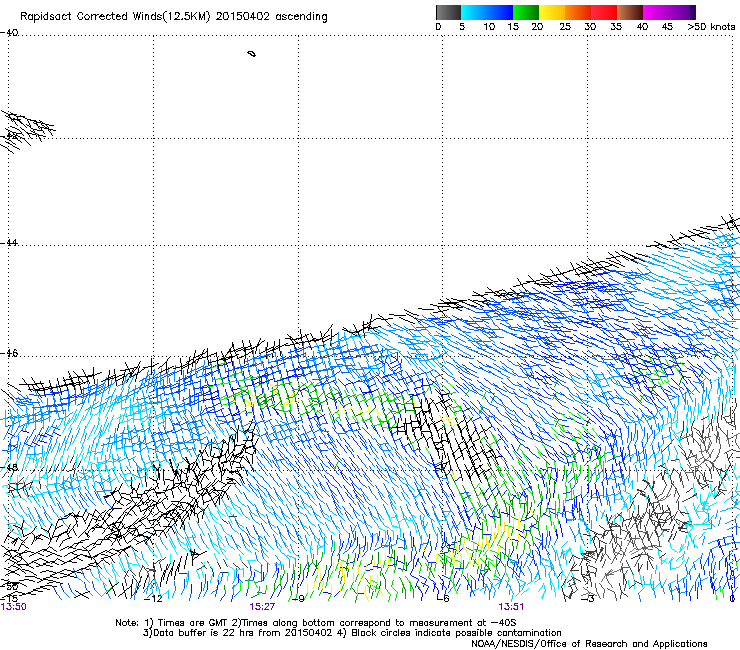Click the '45' label under the color scale
This screenshot has height=650, width=740.
click(x=667, y=27)
